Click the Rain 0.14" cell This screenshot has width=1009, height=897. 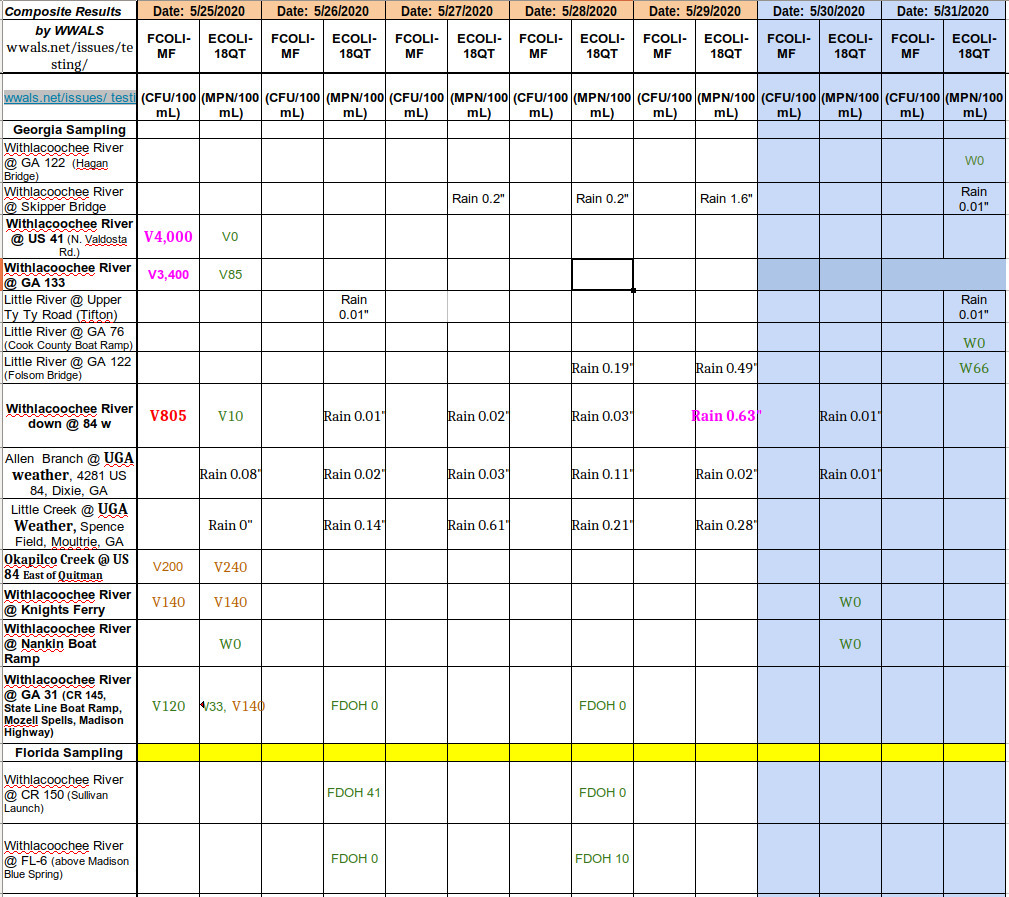[x=354, y=525]
